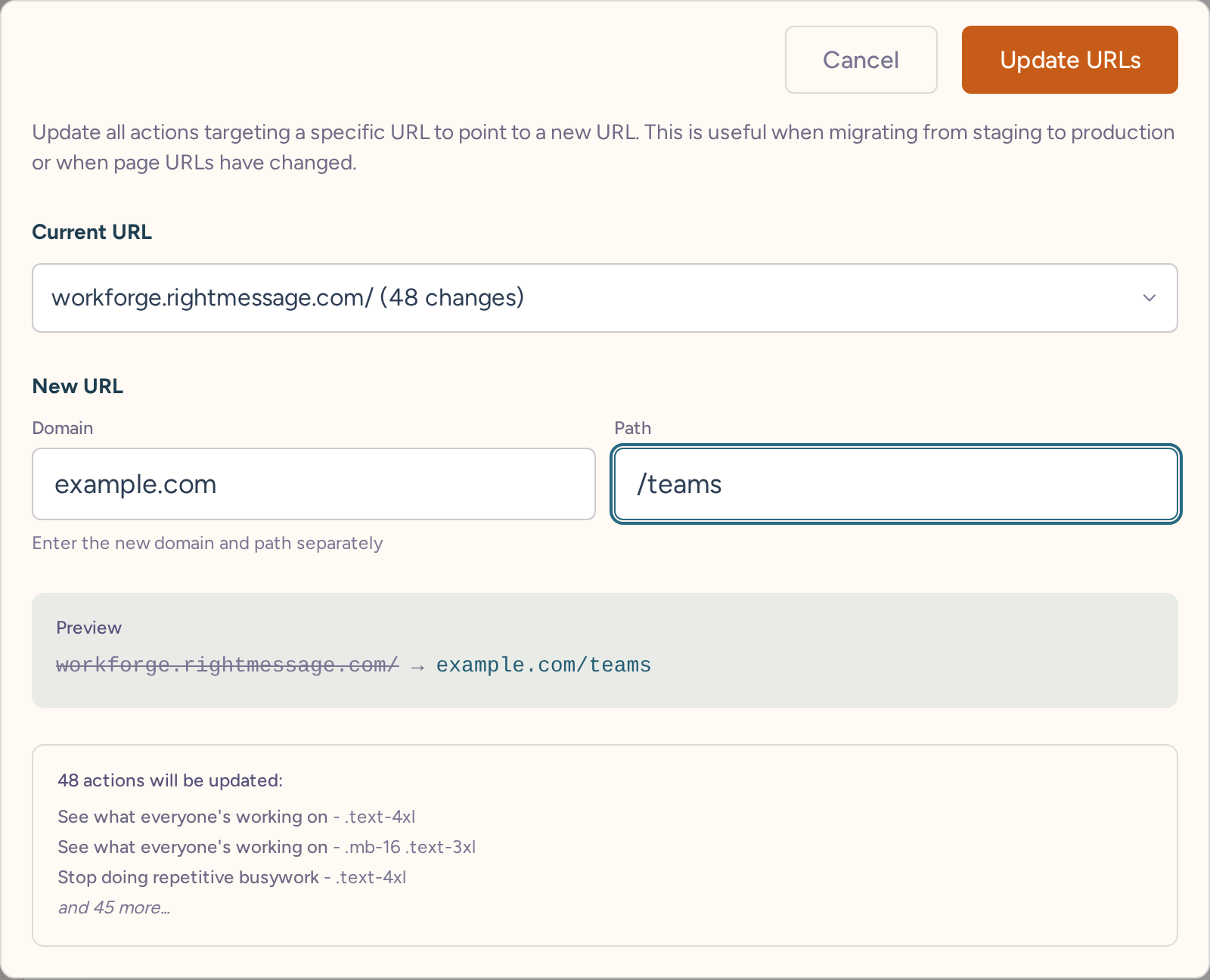Click the dropdown chevron arrow icon

1149,298
